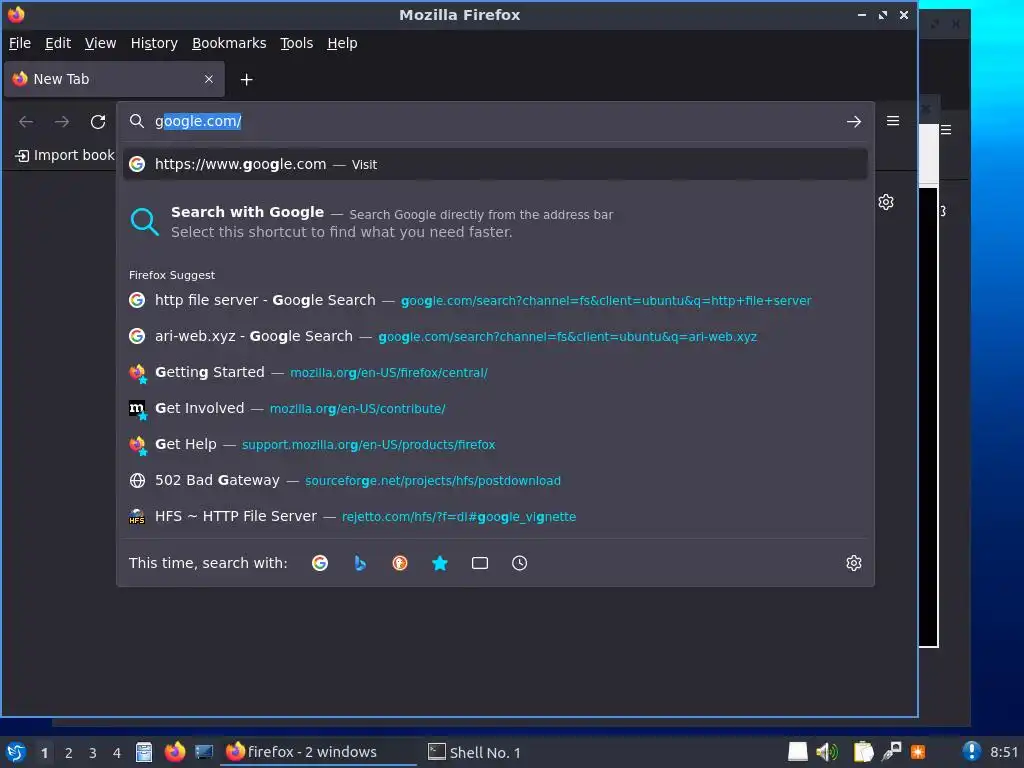The image size is (1024, 768).
Task: Open http file server Google Search suggestion
Action: pyautogui.click(x=495, y=300)
